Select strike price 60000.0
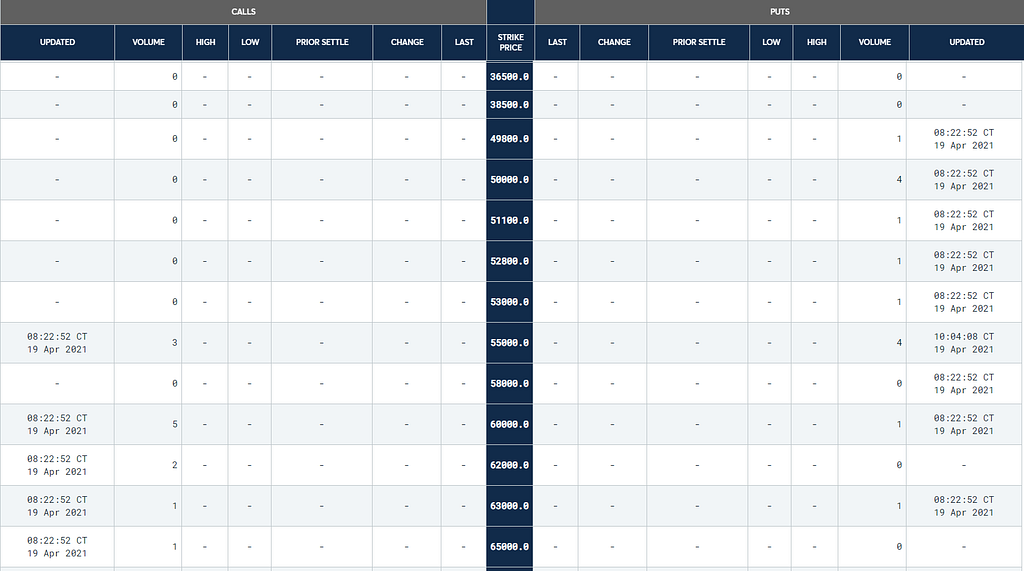This screenshot has height=571, width=1024. [x=509, y=425]
